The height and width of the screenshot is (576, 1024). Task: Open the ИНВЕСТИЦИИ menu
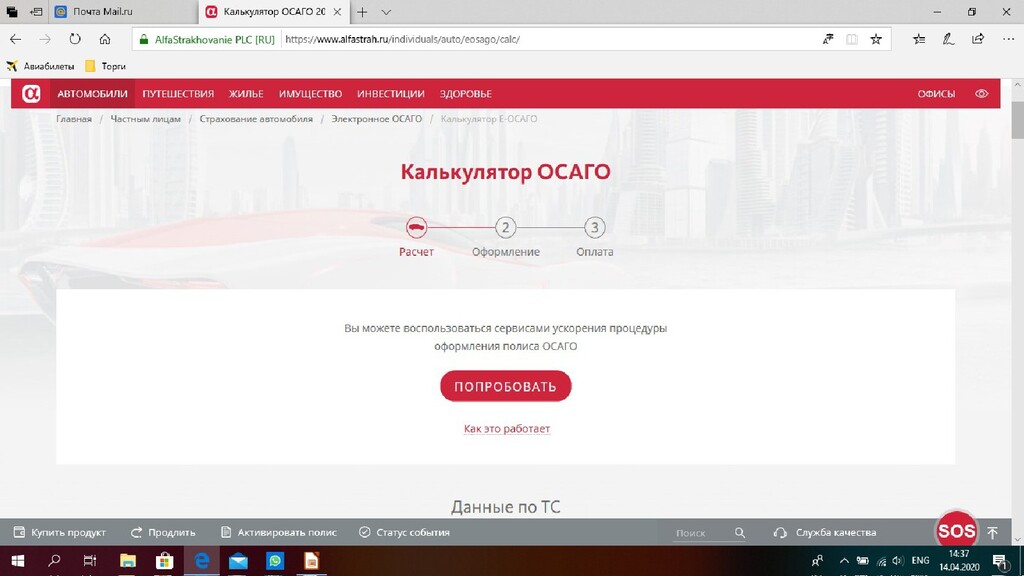click(391, 93)
